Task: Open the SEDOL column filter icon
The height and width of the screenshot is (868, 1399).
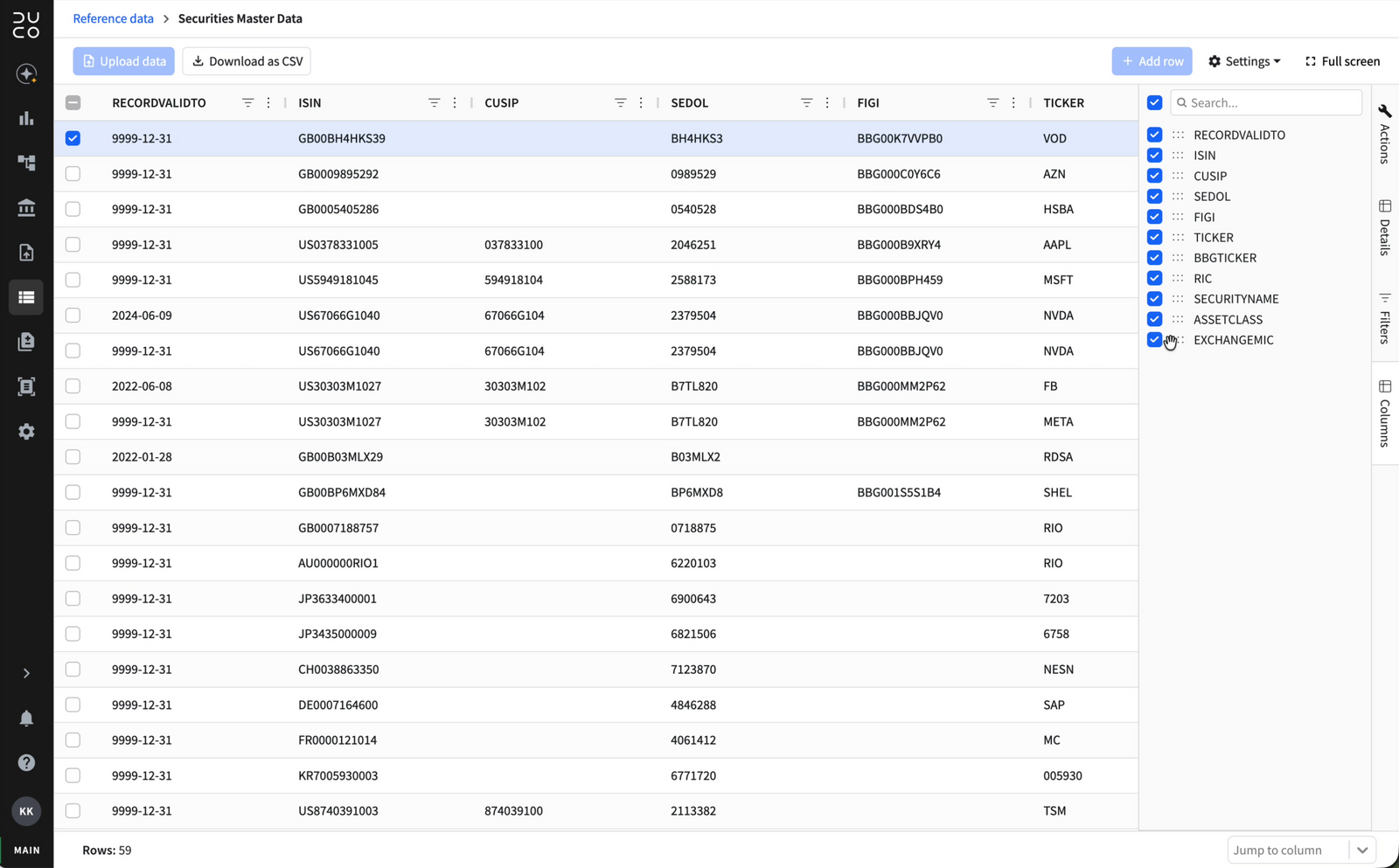Action: coord(806,103)
